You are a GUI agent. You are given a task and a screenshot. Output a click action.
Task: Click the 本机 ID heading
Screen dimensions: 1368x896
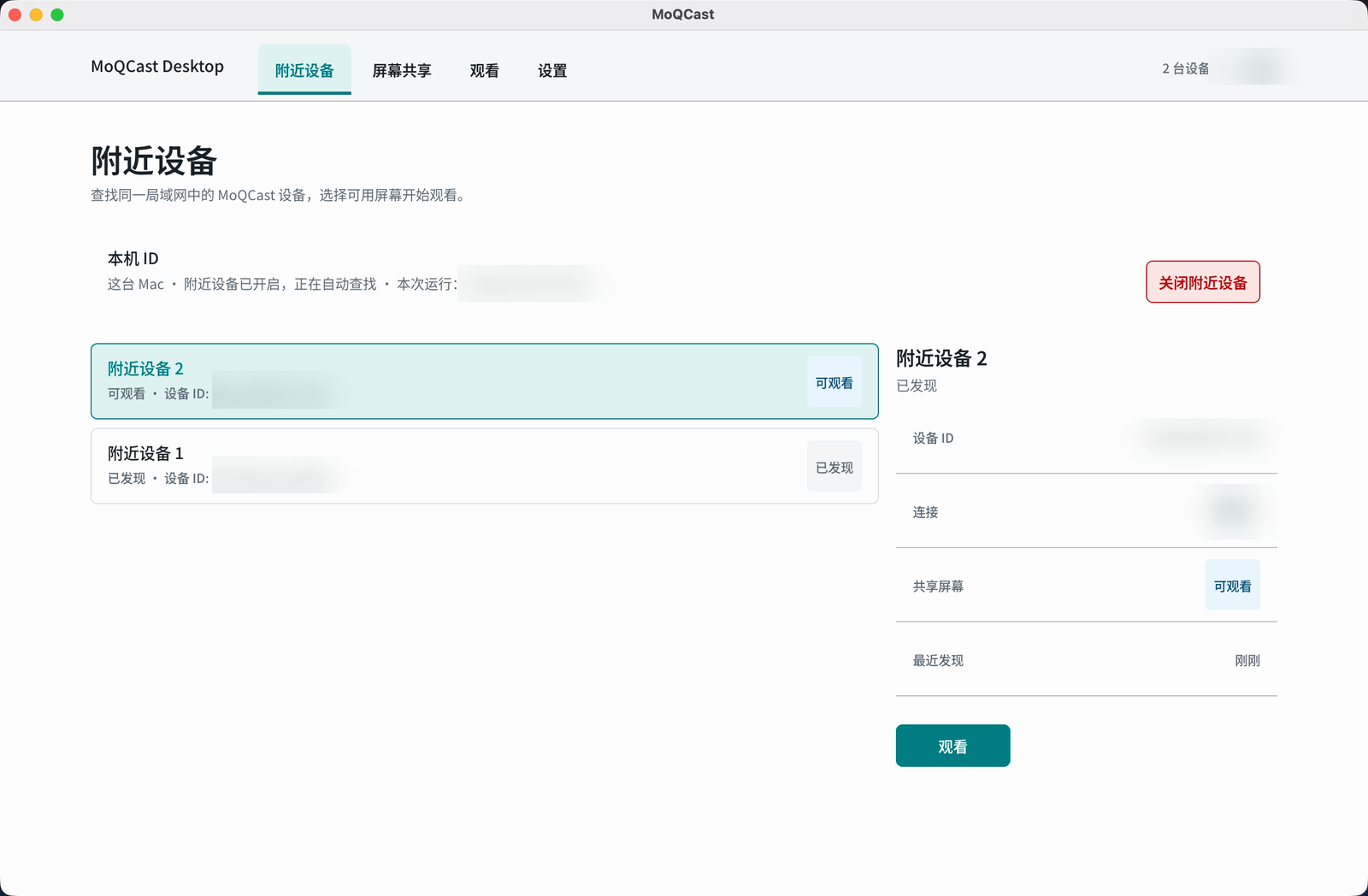[133, 258]
